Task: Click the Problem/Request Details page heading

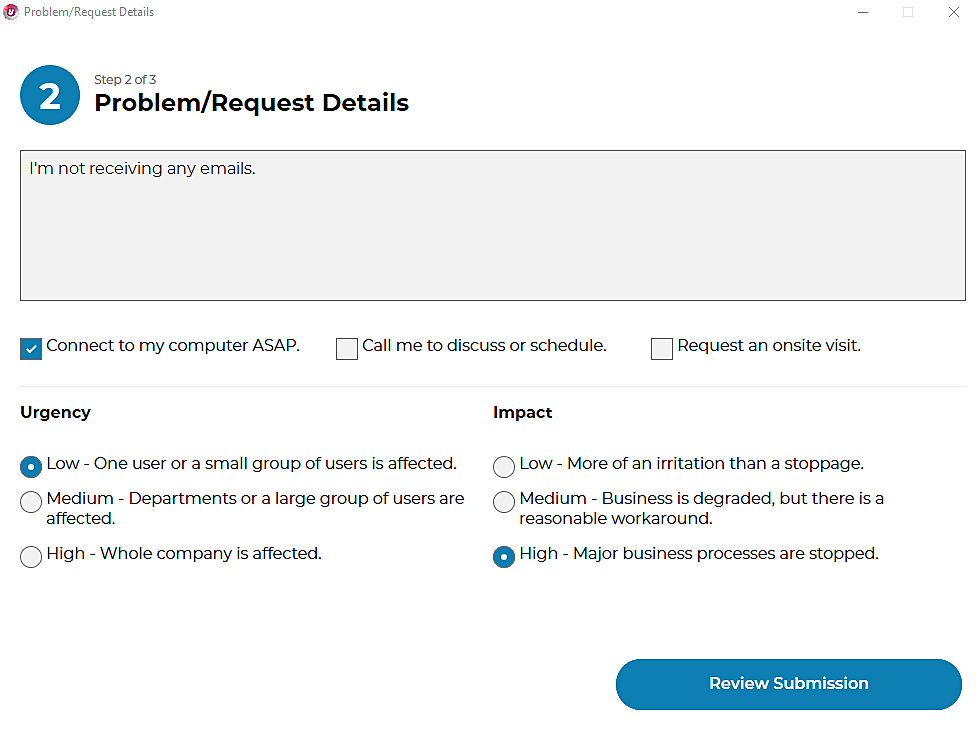Action: click(x=251, y=103)
